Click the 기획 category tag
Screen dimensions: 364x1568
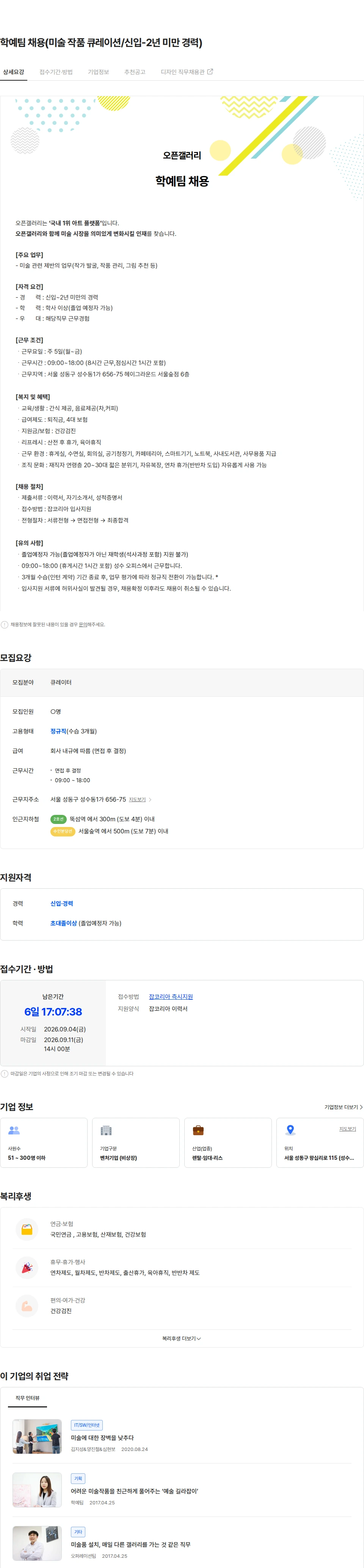click(78, 1479)
